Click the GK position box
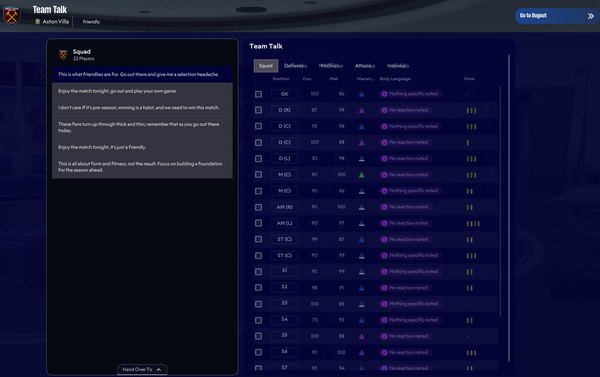600x377 pixels. click(x=284, y=94)
